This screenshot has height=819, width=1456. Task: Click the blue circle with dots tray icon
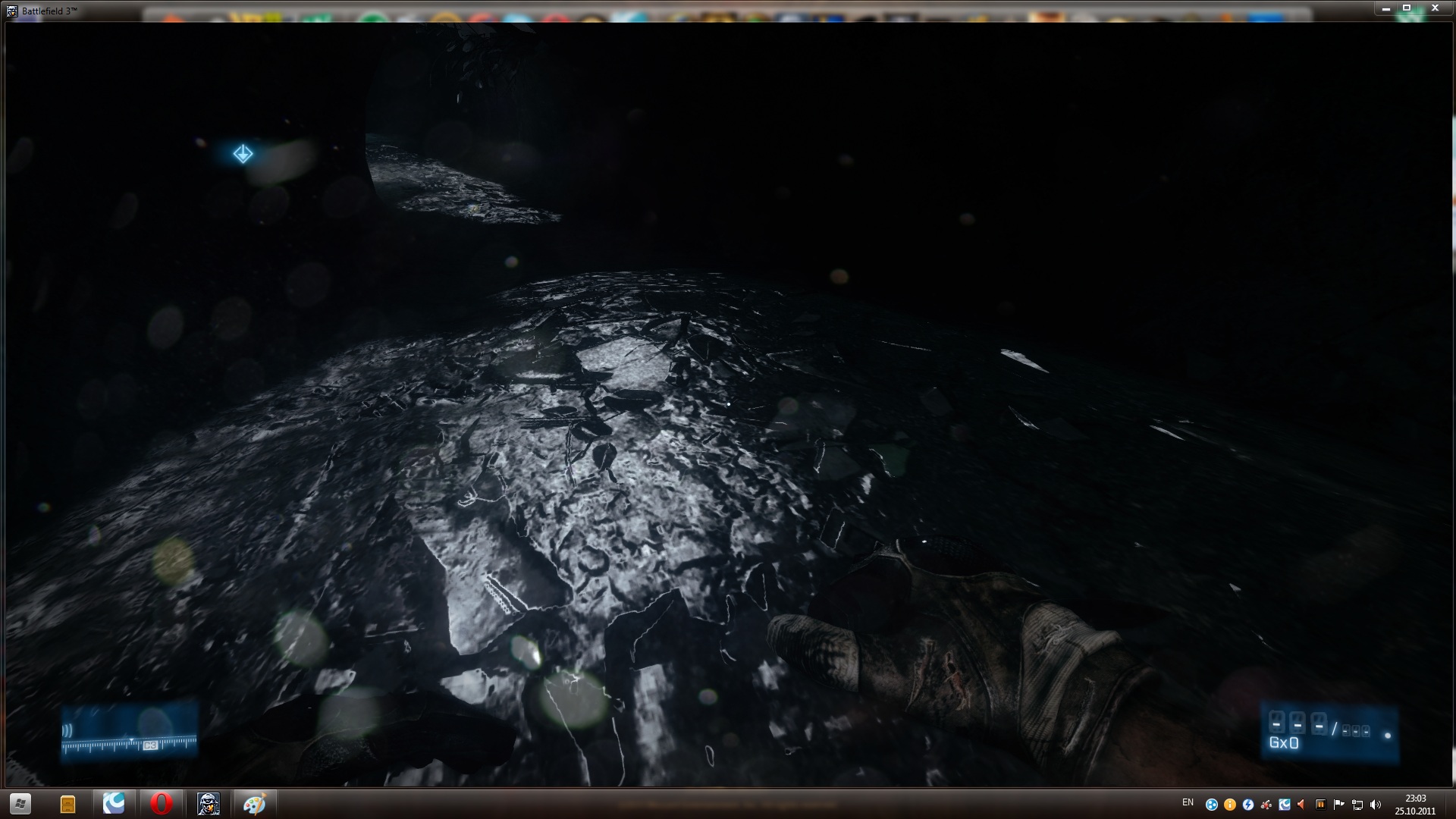pos(1211,805)
